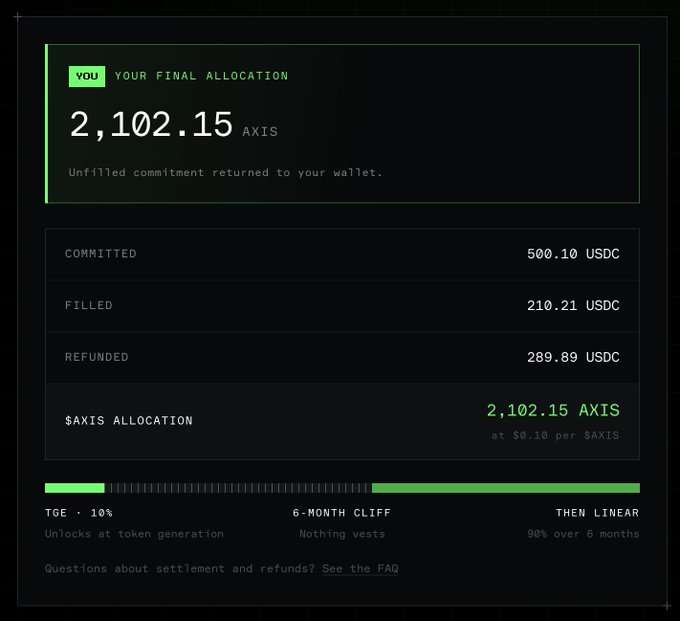Select the FILLED row label

[89, 305]
